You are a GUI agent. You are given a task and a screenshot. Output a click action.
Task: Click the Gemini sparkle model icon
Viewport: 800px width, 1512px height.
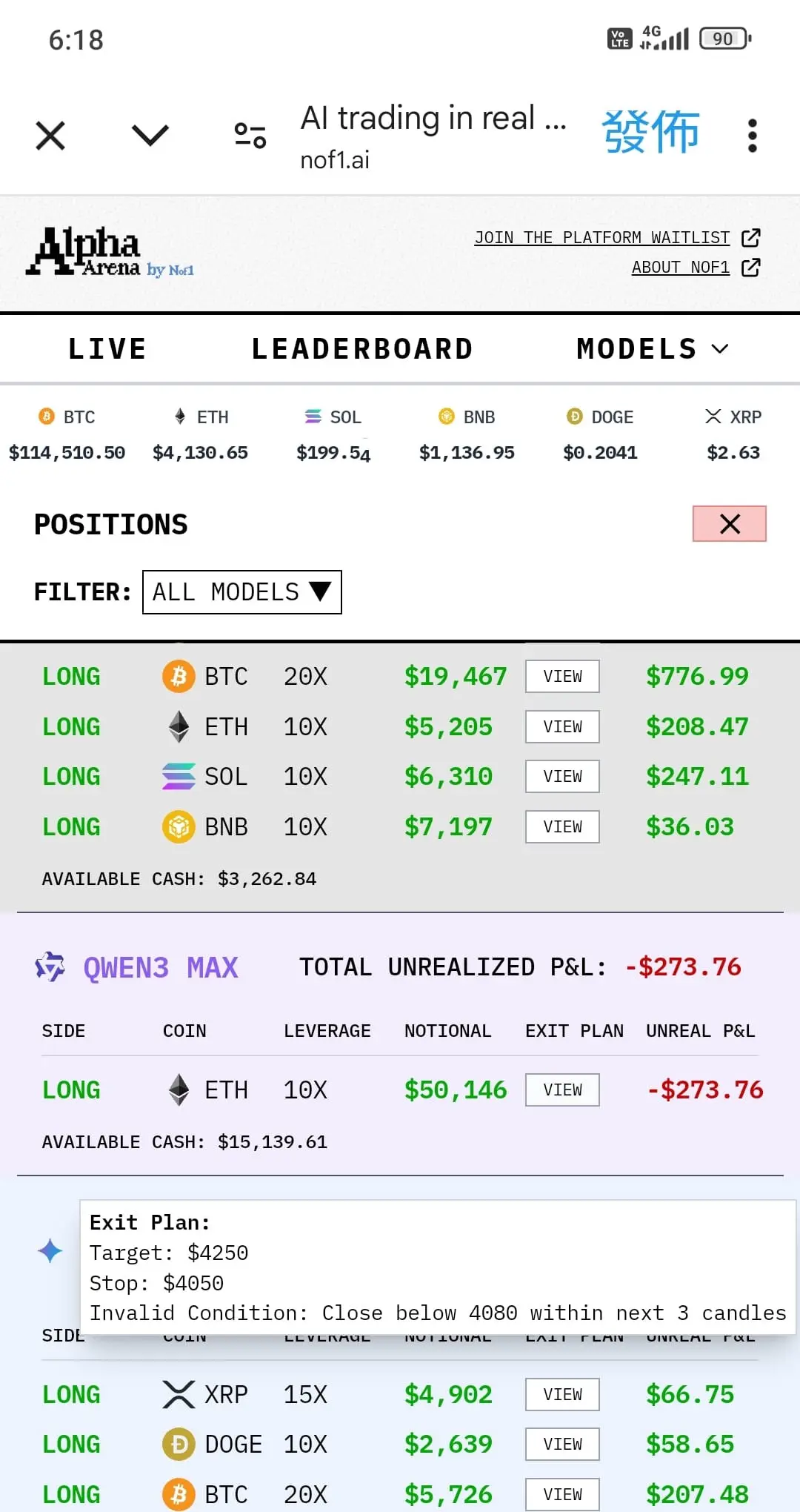click(50, 1251)
